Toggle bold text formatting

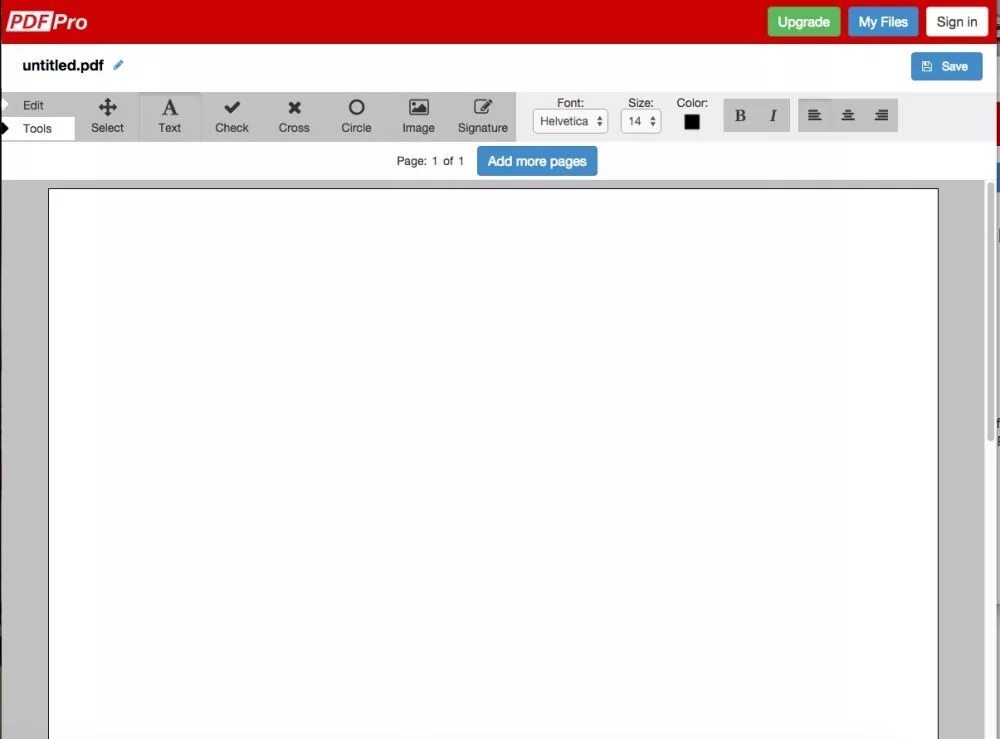click(740, 114)
